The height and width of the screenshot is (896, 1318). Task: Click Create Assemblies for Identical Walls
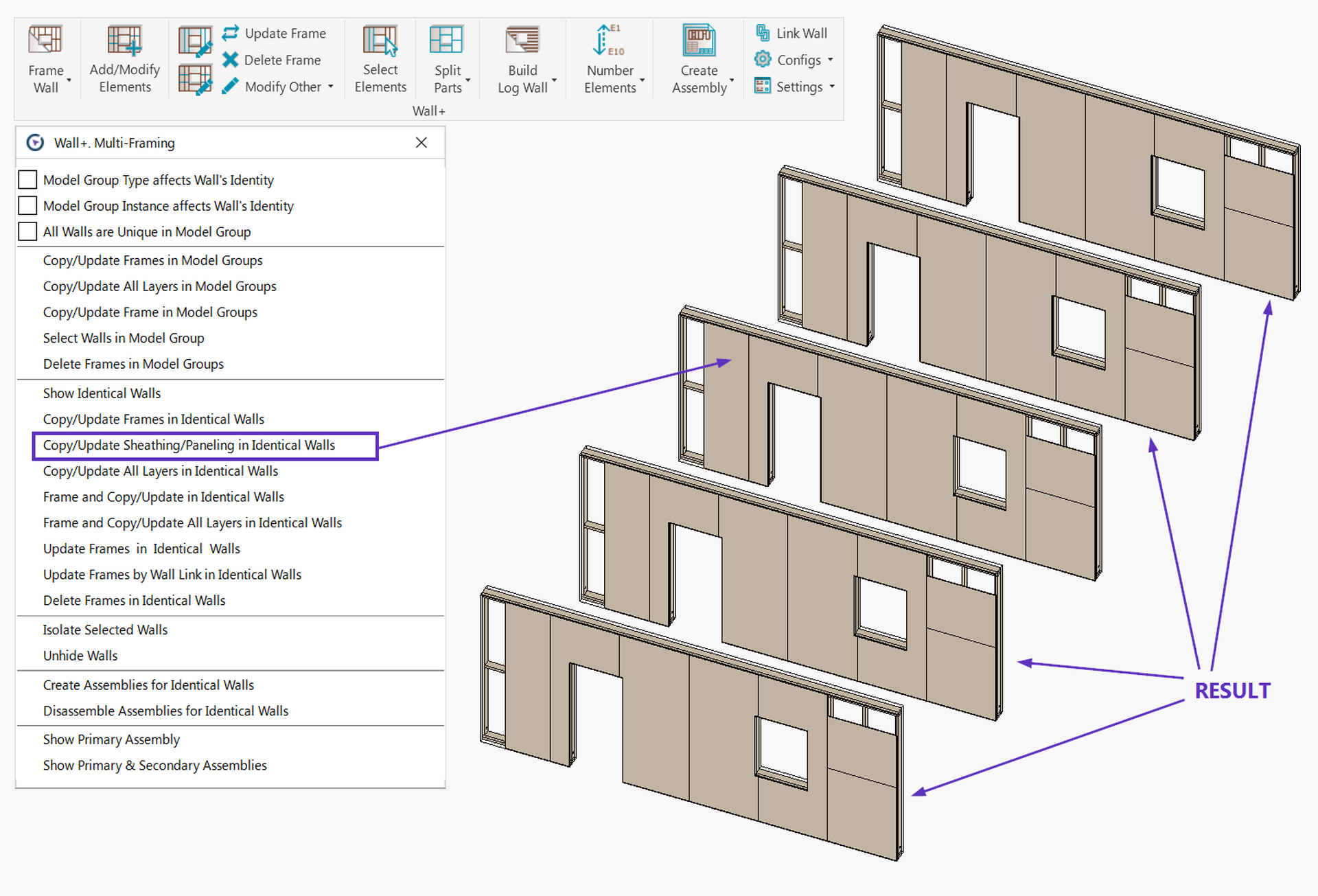point(148,685)
